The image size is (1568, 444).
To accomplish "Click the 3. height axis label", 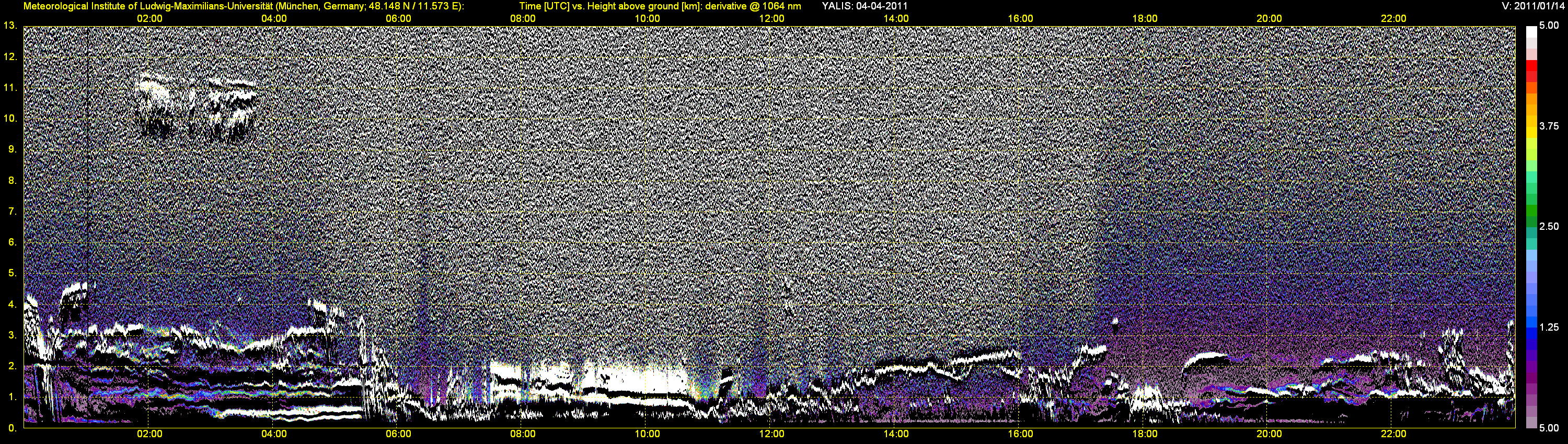I will point(12,335).
